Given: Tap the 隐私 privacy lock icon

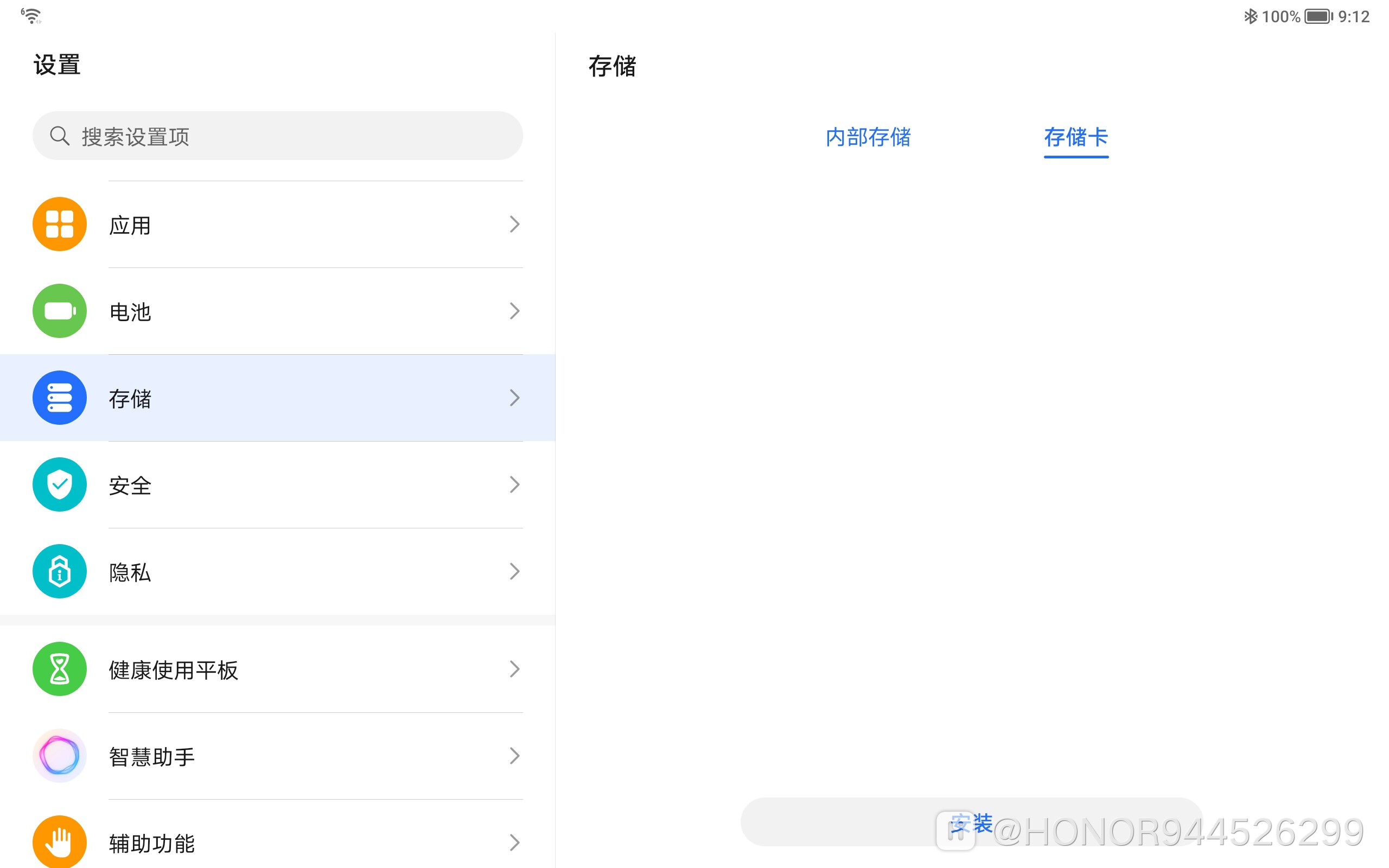Looking at the screenshot, I should (60, 571).
